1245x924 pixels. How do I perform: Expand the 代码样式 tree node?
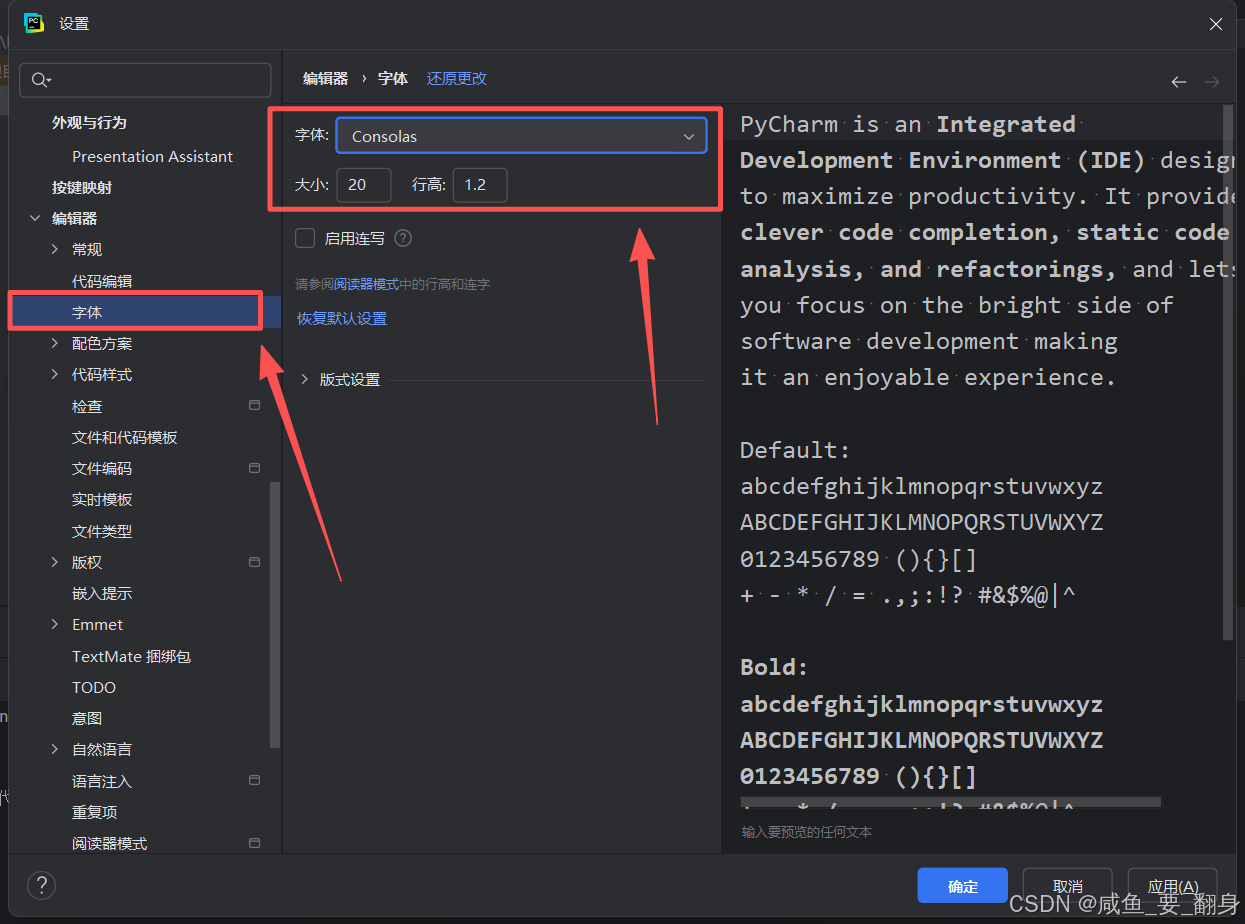(55, 374)
